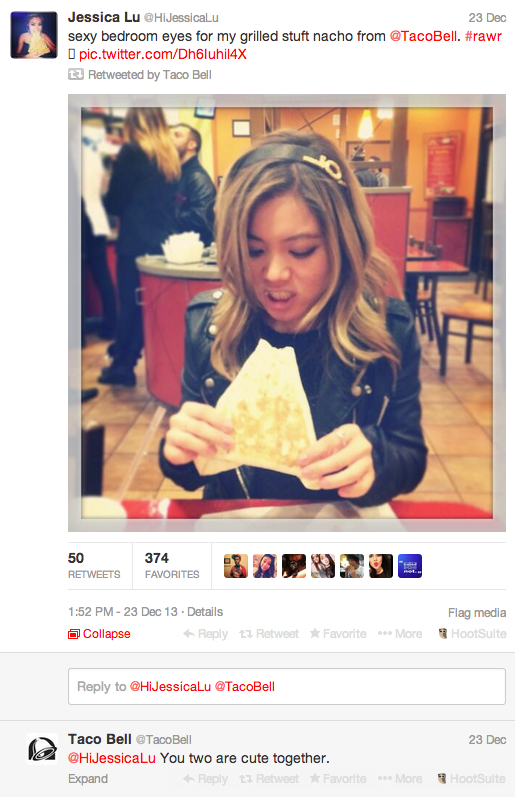Collapse the expanded tweet

(99, 634)
